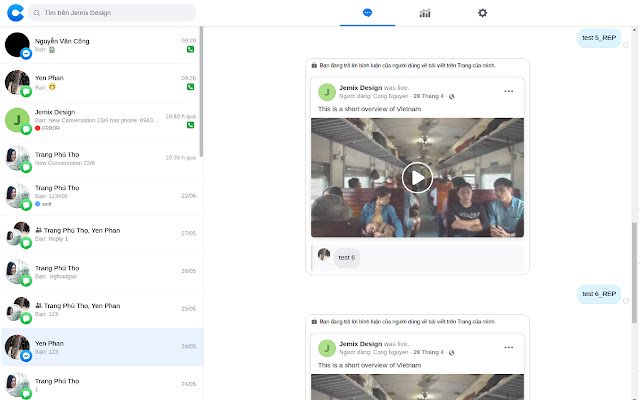Click the second post video thumbnail
This screenshot has height=400, width=640.
[x=417, y=387]
